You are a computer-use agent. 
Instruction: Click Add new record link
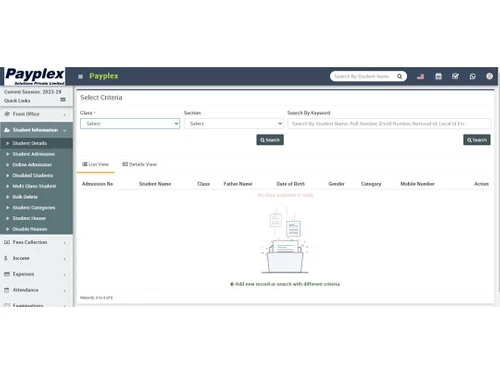pyautogui.click(x=285, y=284)
